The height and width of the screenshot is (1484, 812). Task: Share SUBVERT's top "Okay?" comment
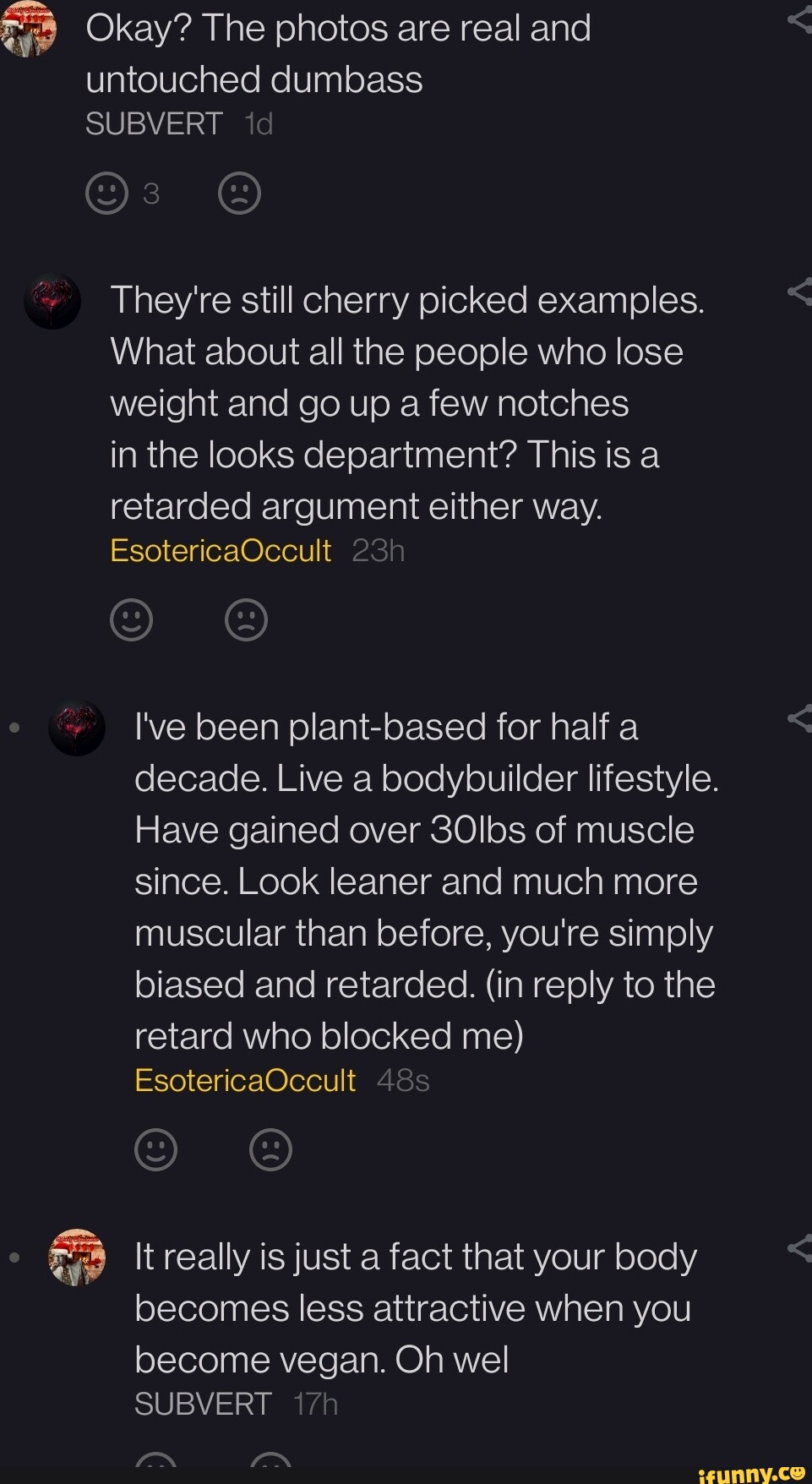[x=799, y=19]
